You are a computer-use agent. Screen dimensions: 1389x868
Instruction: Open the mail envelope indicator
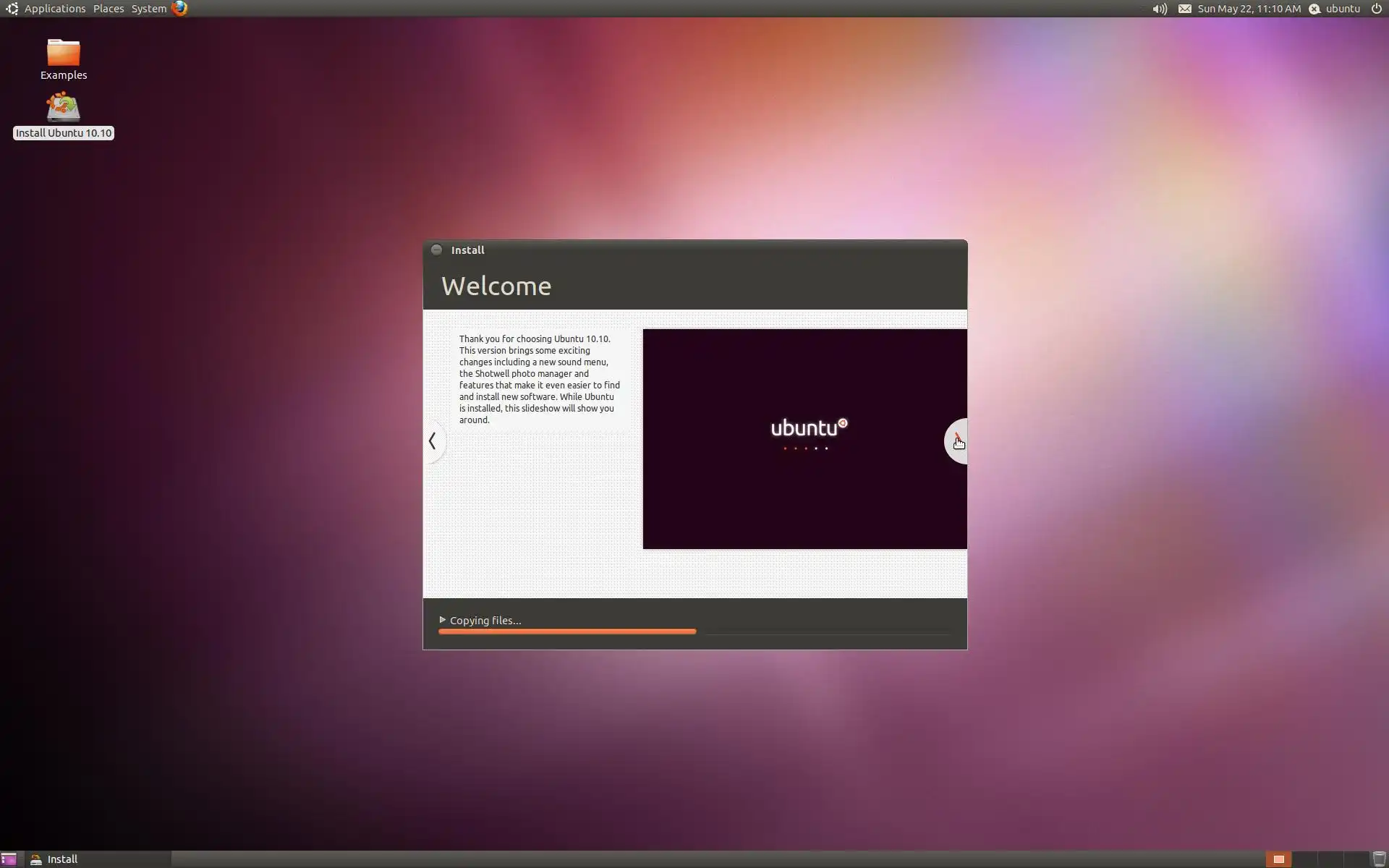point(1184,9)
